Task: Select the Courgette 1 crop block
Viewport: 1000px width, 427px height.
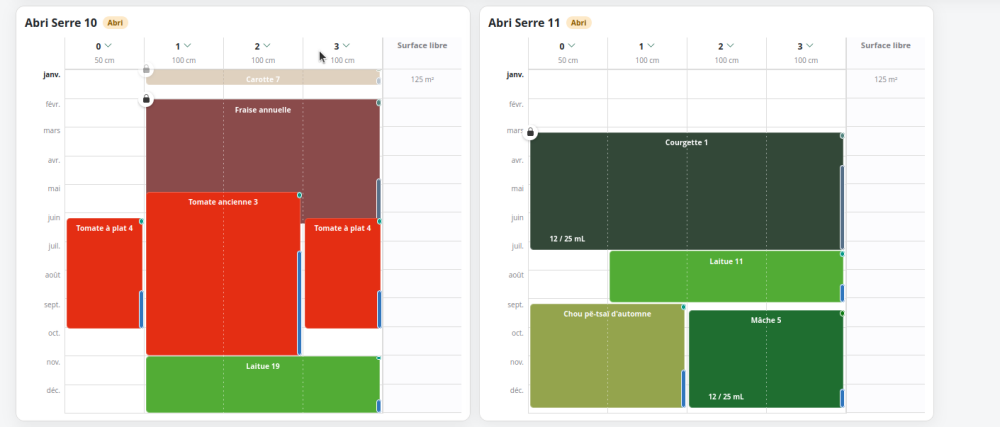Action: pyautogui.click(x=687, y=191)
